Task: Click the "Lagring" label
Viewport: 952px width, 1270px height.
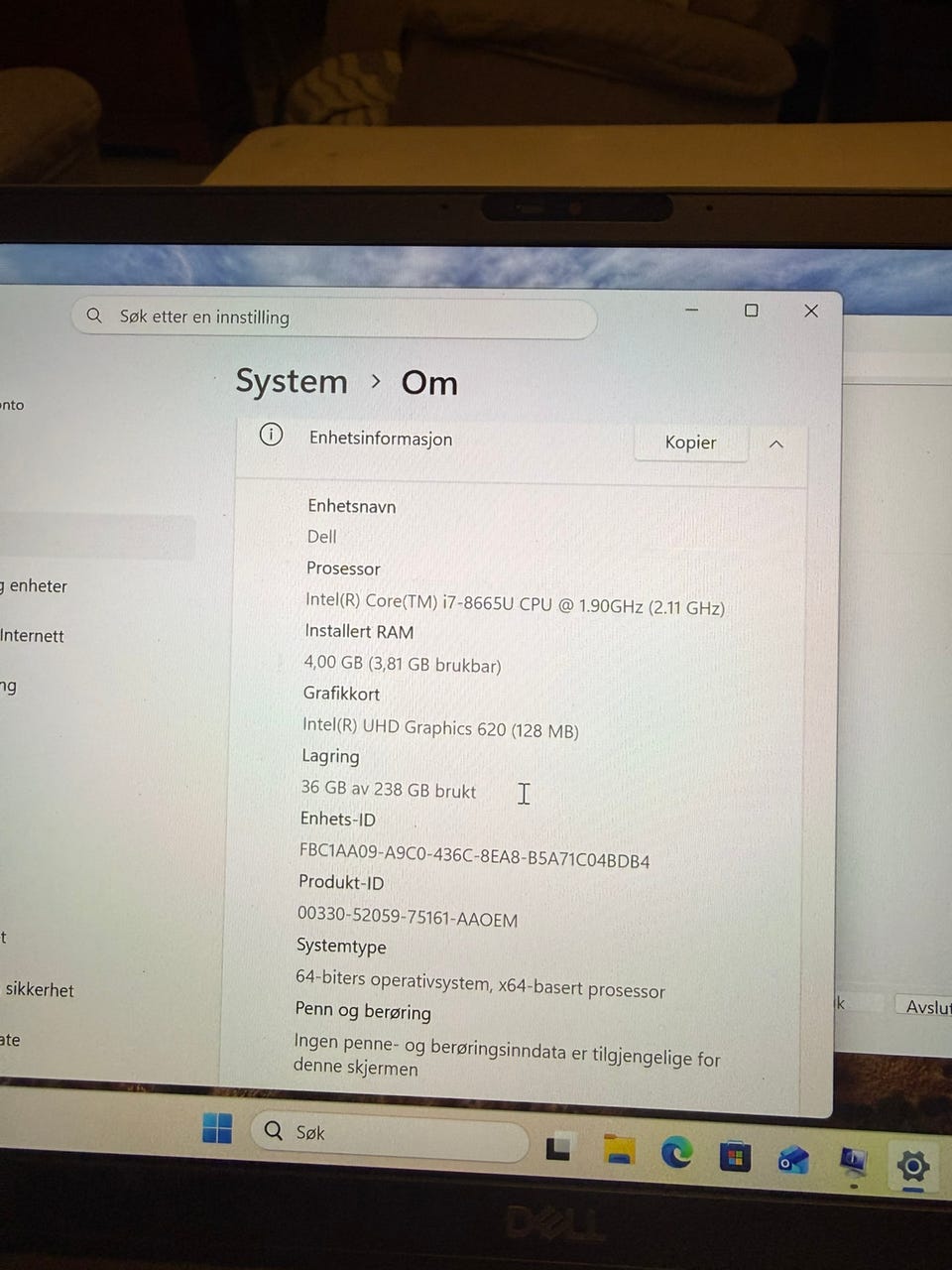Action: click(330, 756)
